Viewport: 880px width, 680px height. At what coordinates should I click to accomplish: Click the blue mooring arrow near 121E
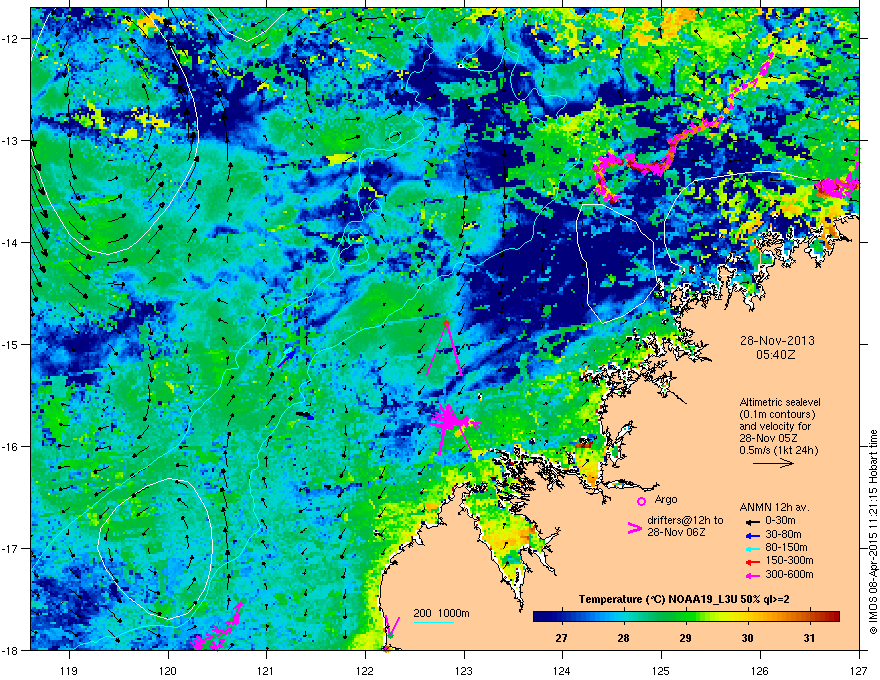pyautogui.click(x=286, y=357)
